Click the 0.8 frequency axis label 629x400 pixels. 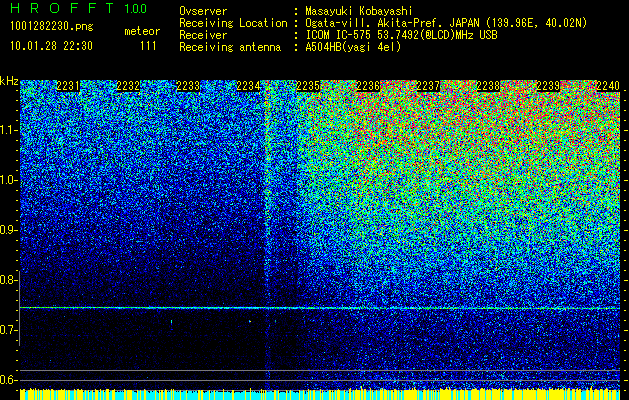7,280
